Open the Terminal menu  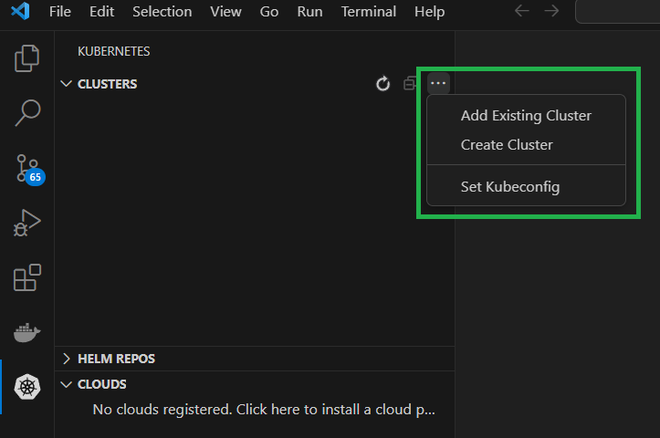[368, 12]
